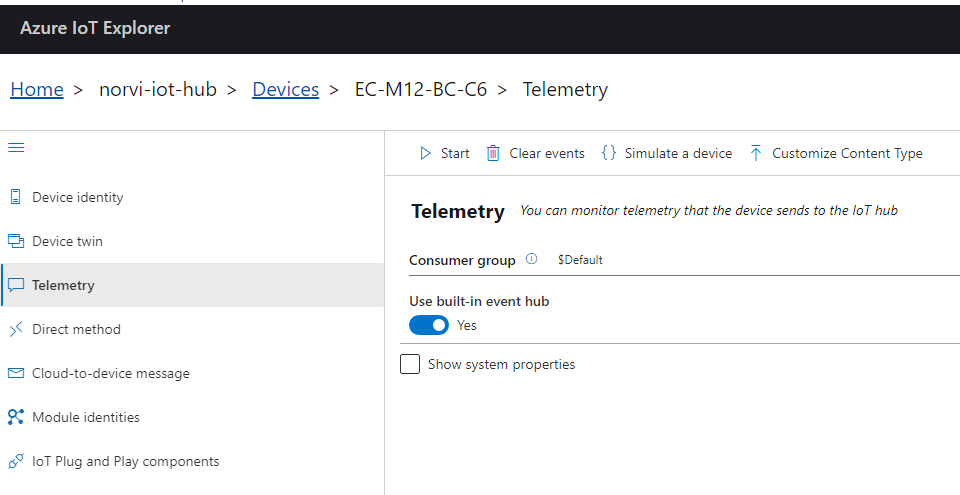Click the Azure IoT Explorer title
Screen dimensions: 960x495
click(x=95, y=28)
